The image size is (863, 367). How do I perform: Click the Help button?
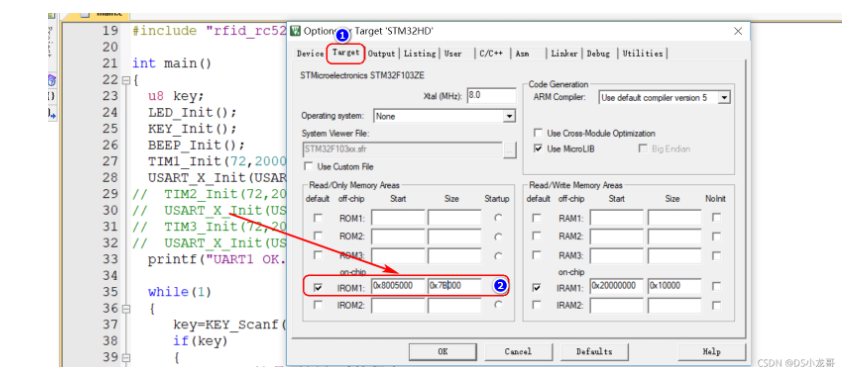[x=712, y=351]
